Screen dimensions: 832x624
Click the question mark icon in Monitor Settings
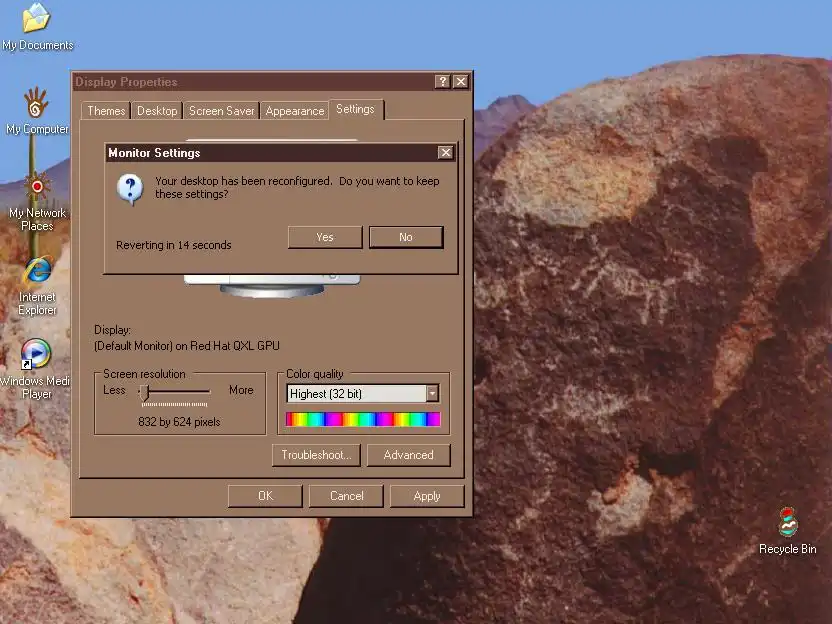click(x=130, y=189)
